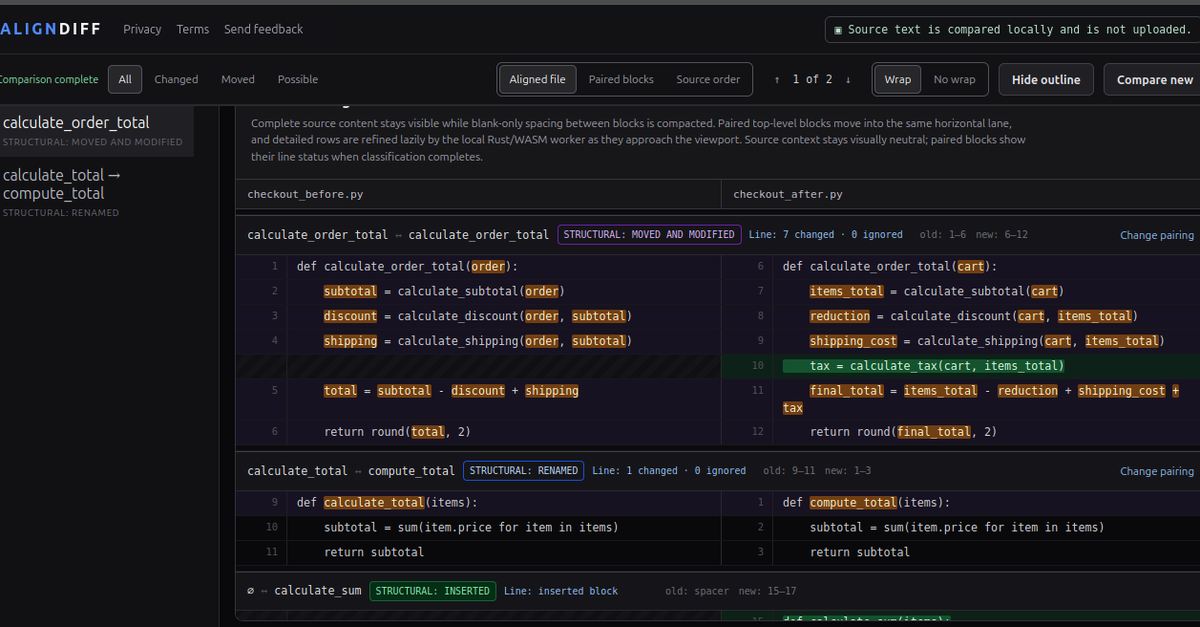This screenshot has width=1200, height=627.
Task: Filter by Possible matches
Action: click(x=298, y=79)
